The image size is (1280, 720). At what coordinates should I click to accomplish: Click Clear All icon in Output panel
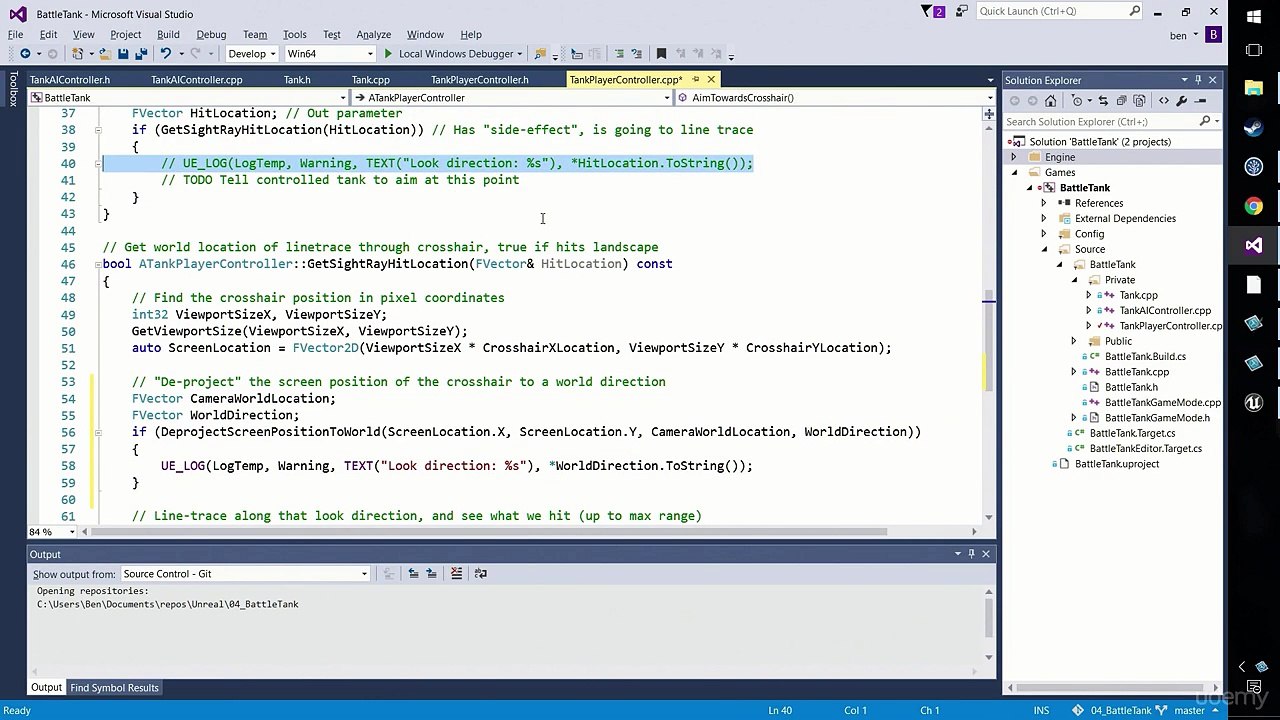(456, 573)
